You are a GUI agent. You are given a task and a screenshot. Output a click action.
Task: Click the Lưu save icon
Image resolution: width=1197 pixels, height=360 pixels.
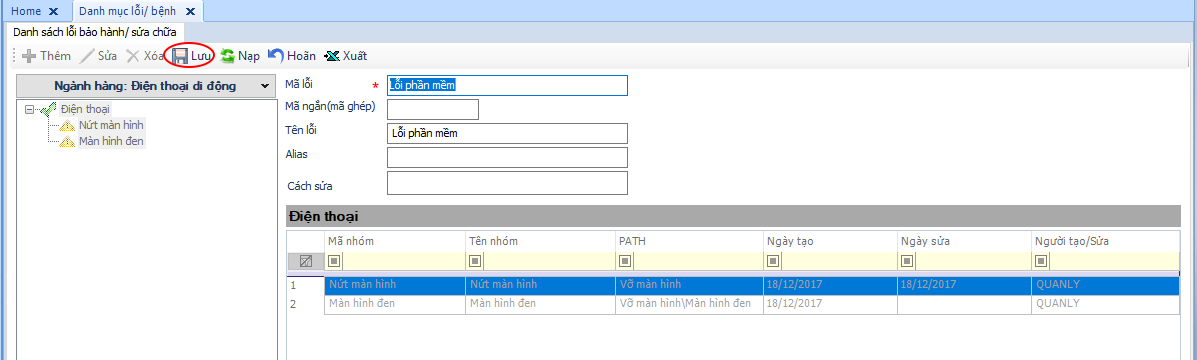[180, 56]
